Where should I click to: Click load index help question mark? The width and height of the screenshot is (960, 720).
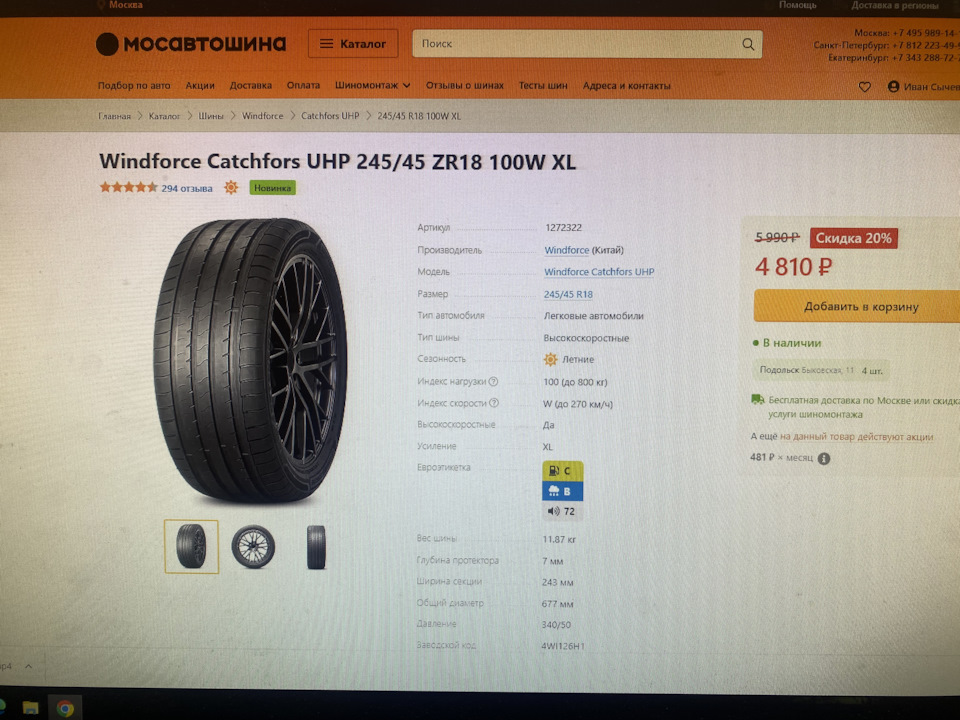[x=493, y=381]
